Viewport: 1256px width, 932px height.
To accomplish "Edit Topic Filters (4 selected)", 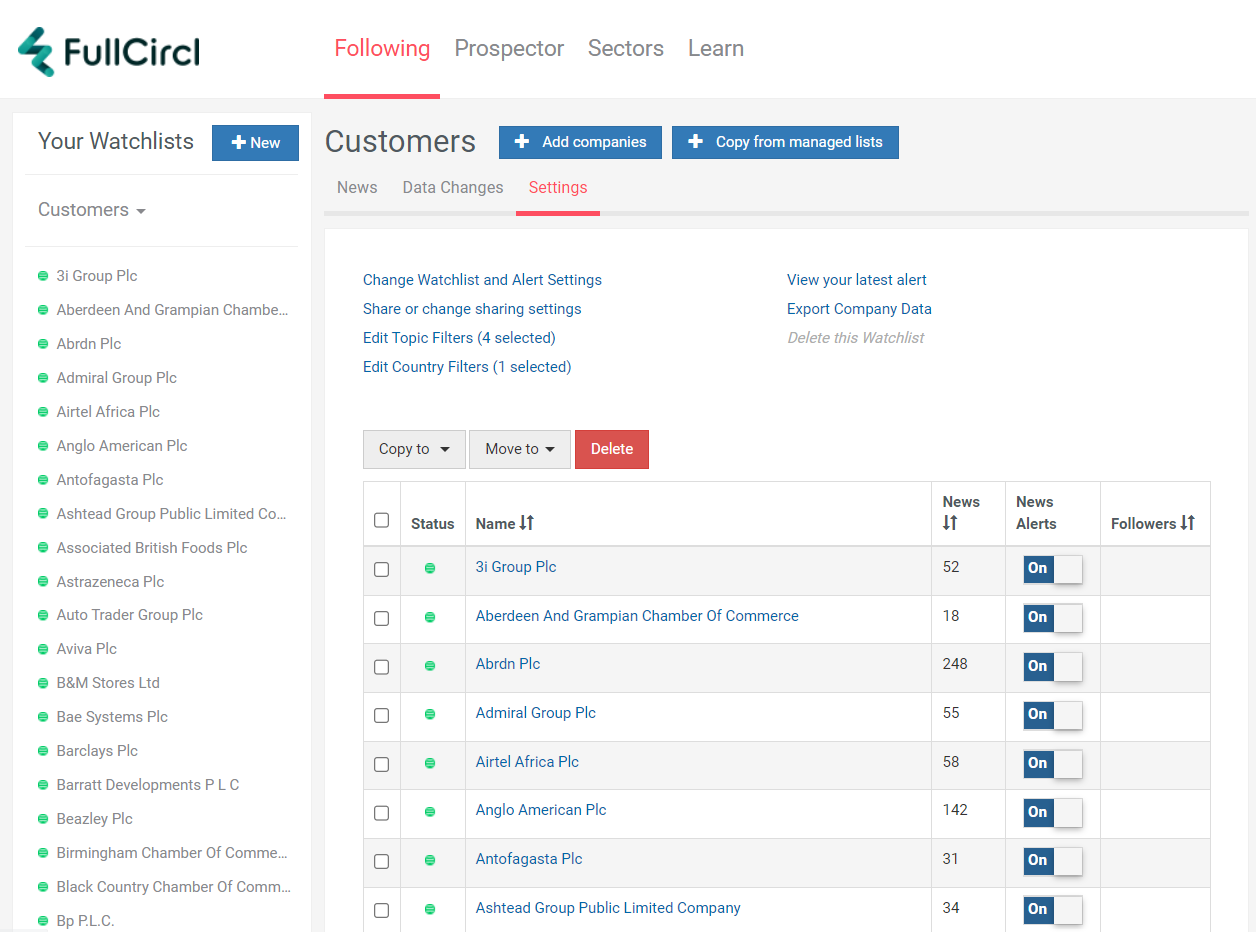I will click(x=459, y=338).
